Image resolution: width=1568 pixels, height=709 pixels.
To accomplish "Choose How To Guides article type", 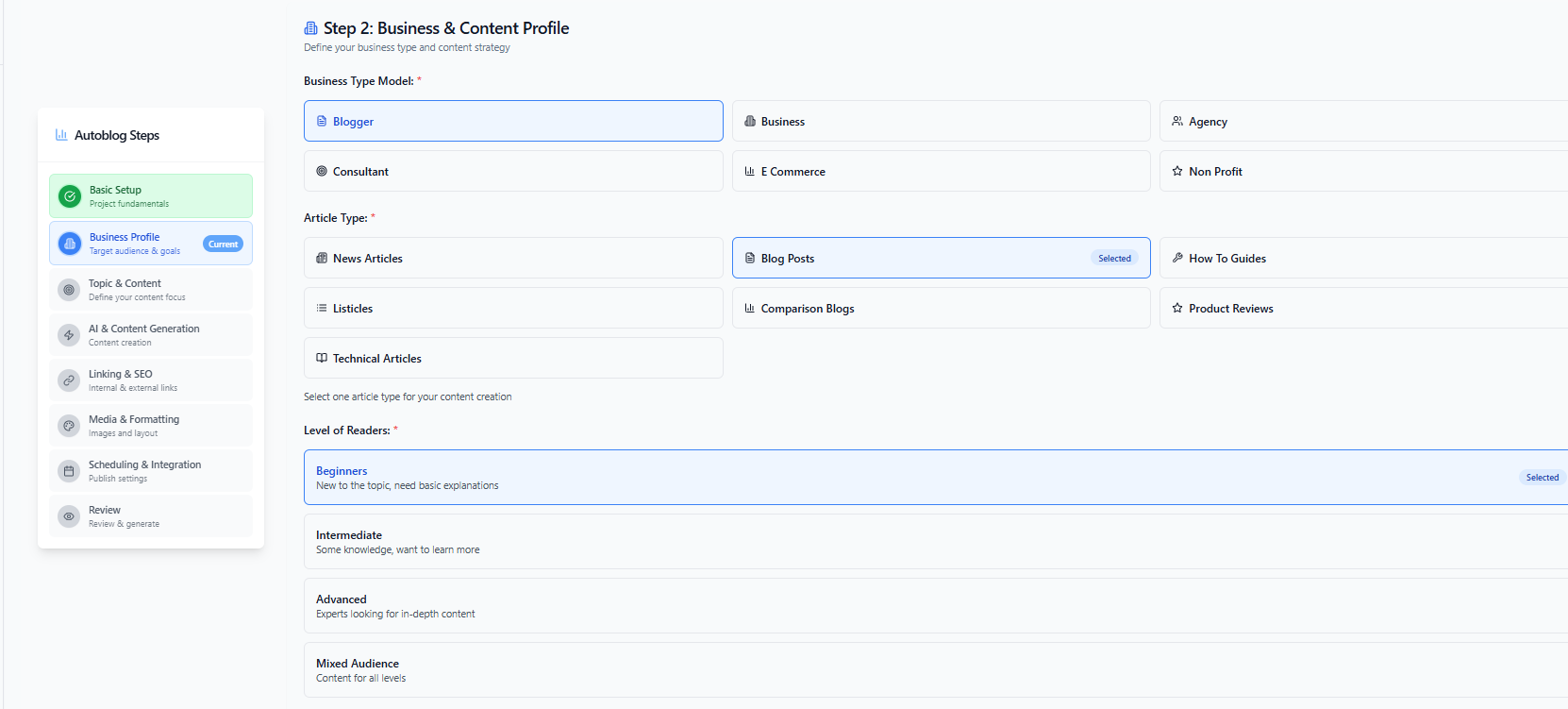I will (1363, 258).
